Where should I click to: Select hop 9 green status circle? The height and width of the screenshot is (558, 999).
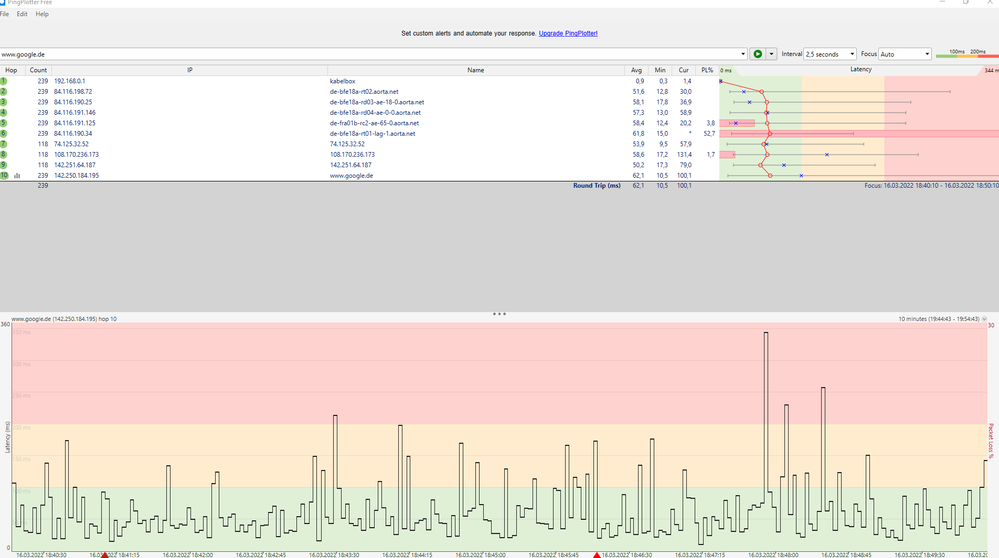point(3,165)
